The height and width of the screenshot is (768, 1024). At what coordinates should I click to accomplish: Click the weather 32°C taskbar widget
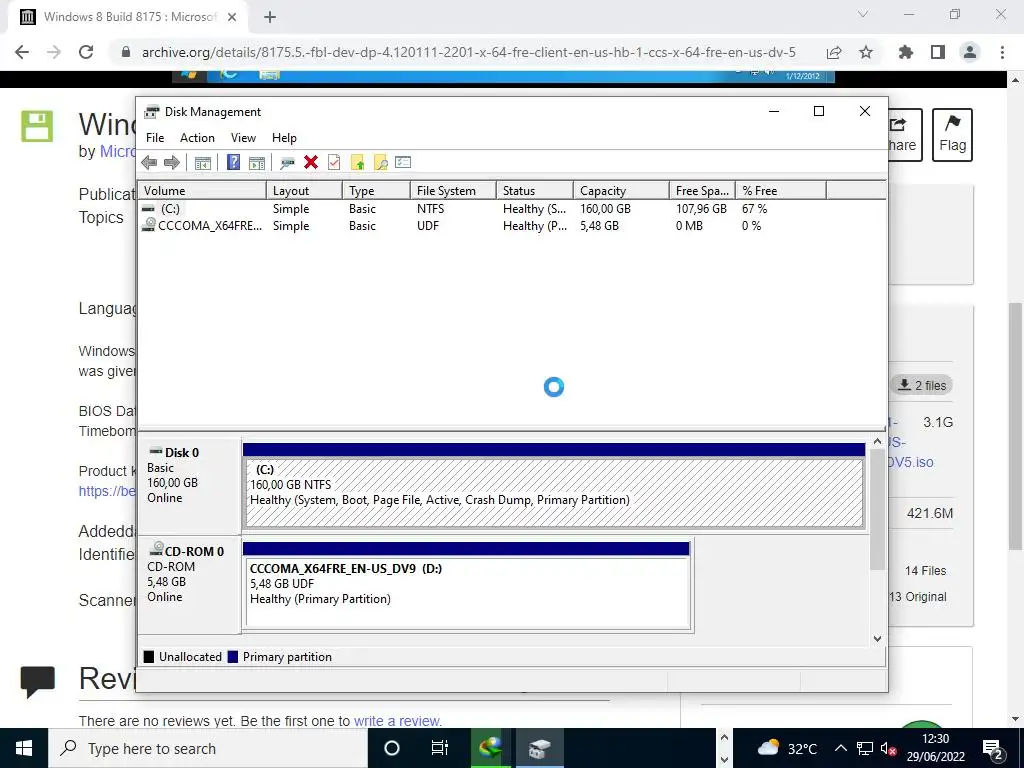787,748
